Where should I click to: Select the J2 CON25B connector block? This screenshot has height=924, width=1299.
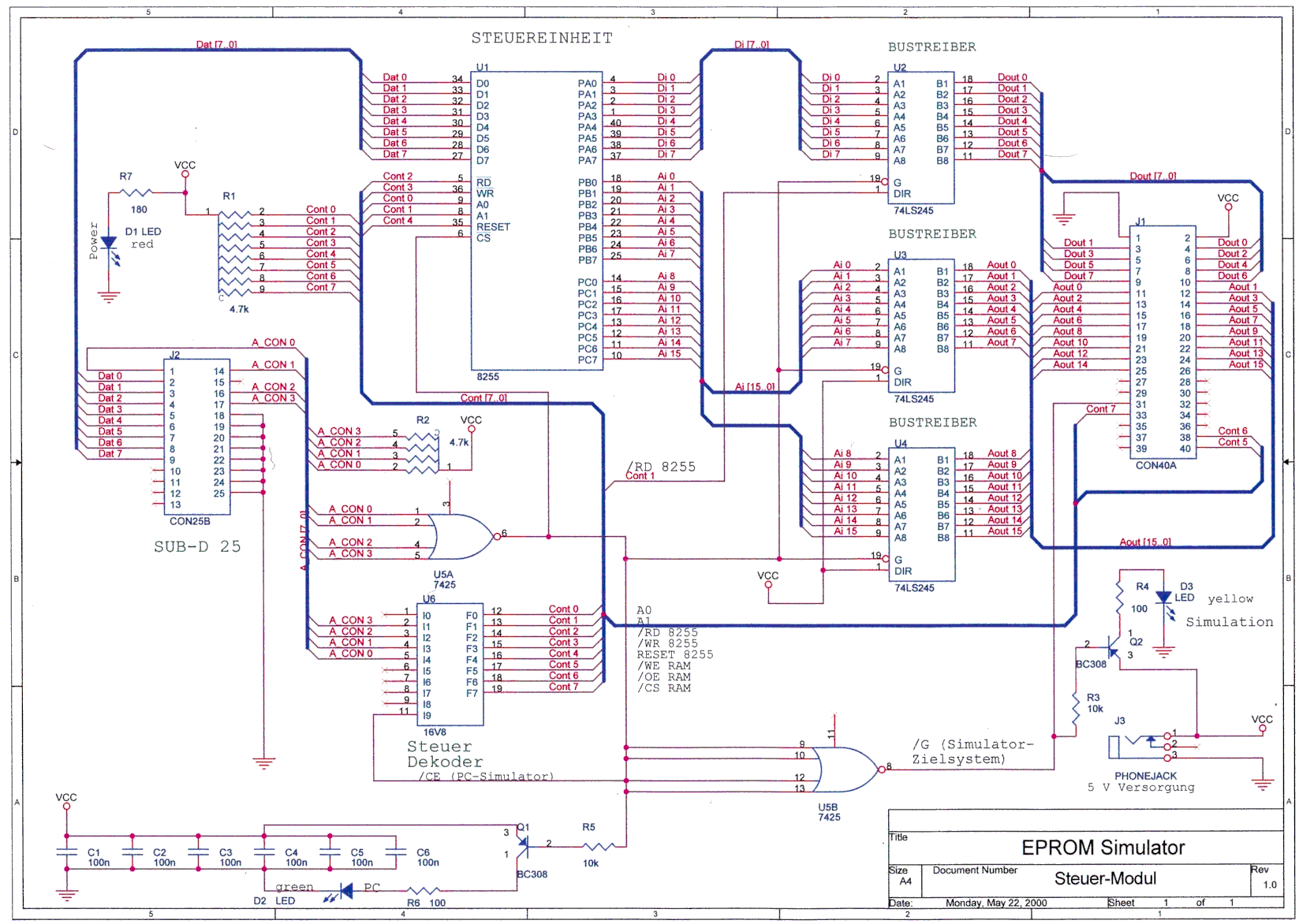[x=195, y=438]
